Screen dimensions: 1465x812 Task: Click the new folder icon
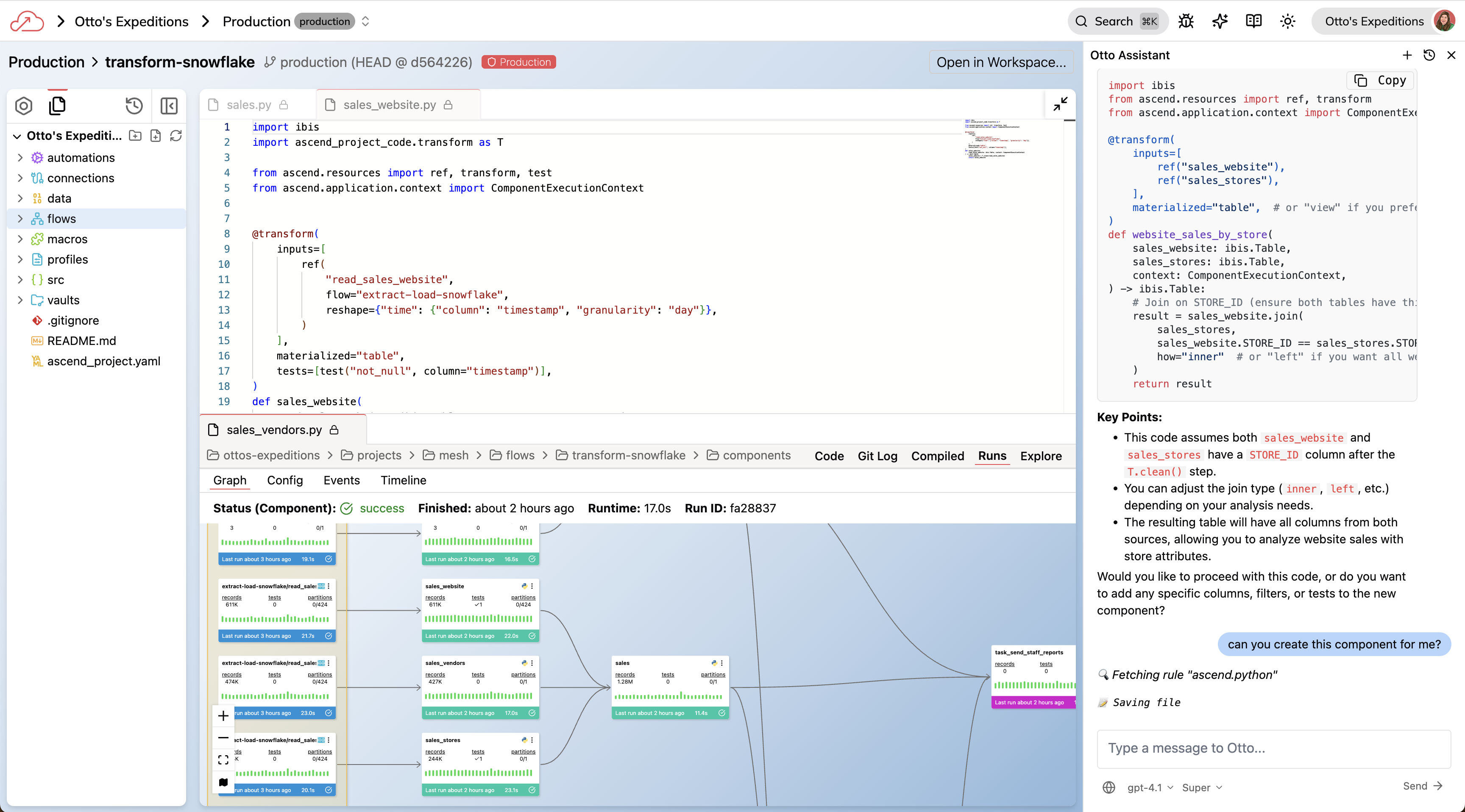(x=135, y=135)
